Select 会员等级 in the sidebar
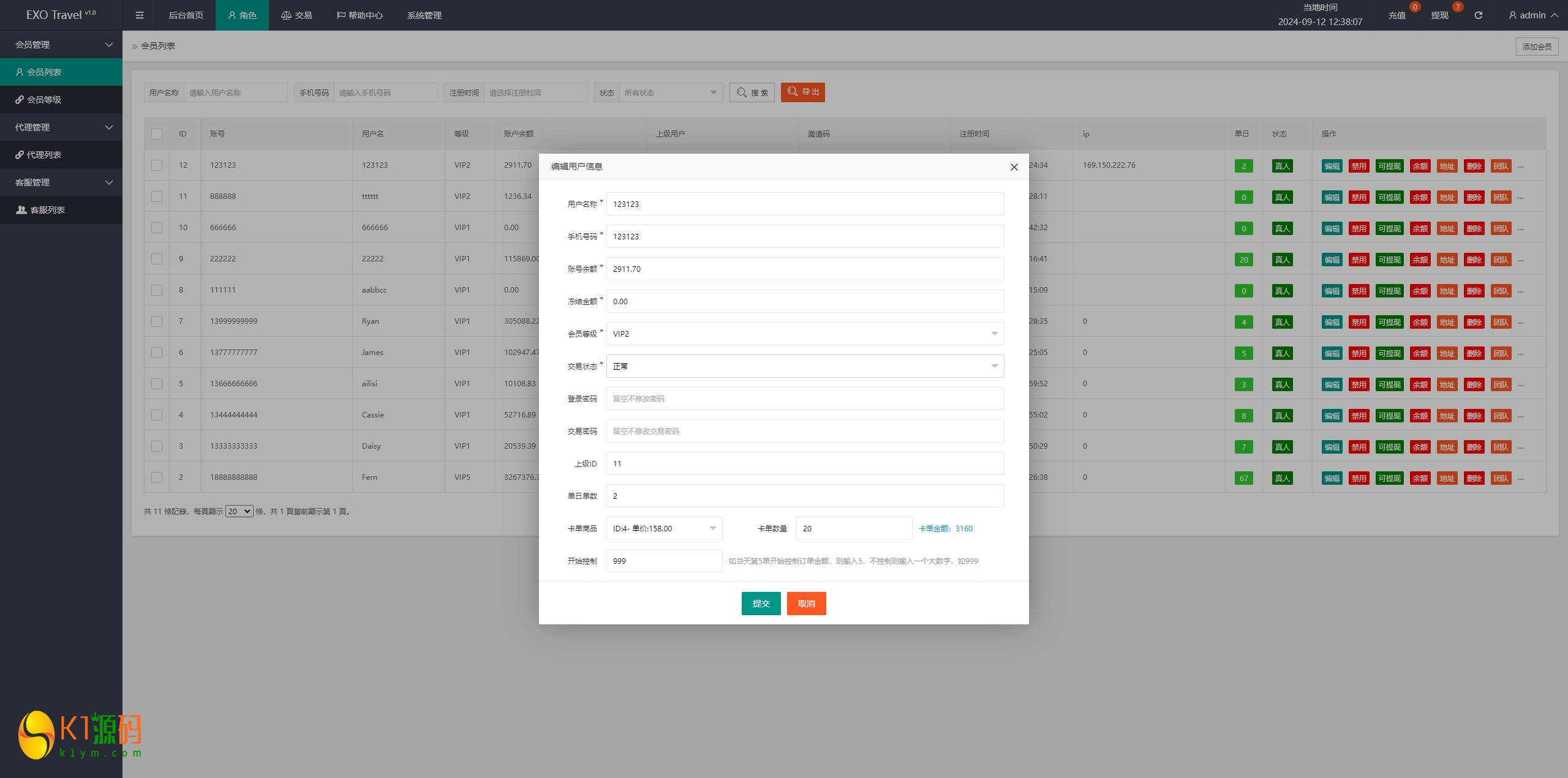Image resolution: width=1568 pixels, height=778 pixels. coord(61,100)
